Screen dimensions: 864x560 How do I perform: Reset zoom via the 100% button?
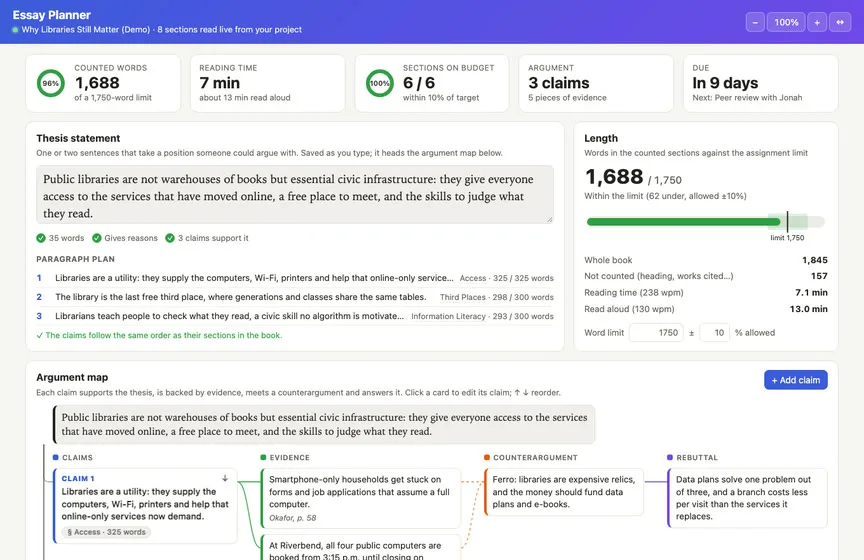coord(786,22)
